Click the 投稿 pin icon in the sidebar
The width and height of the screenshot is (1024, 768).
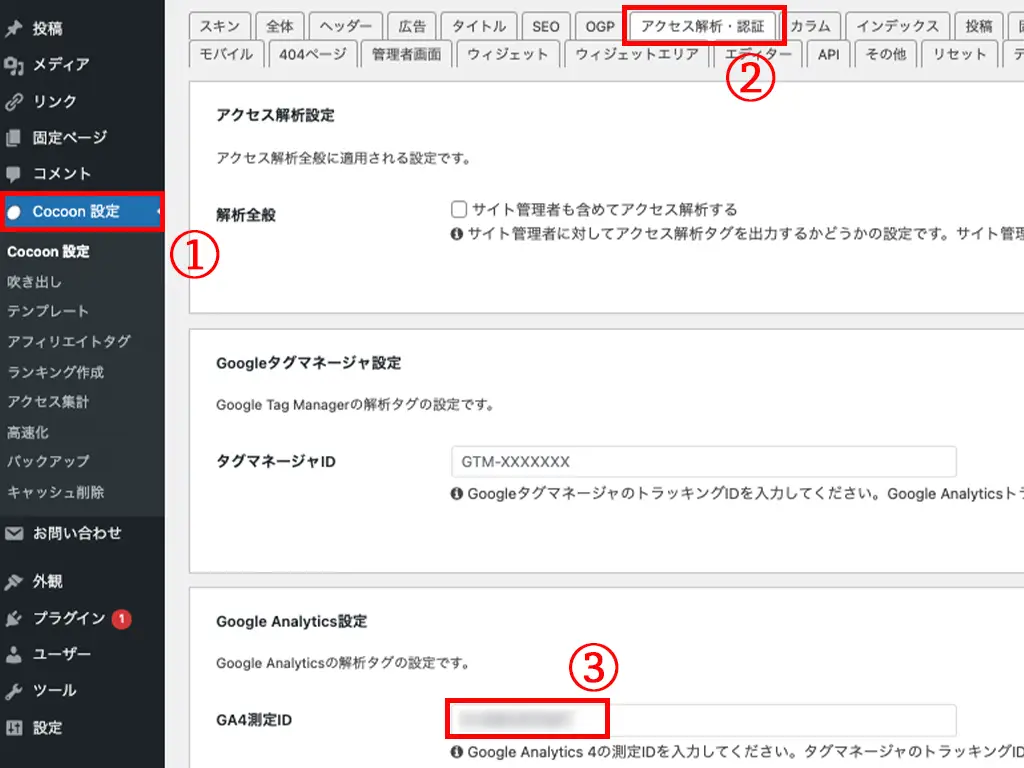point(14,28)
